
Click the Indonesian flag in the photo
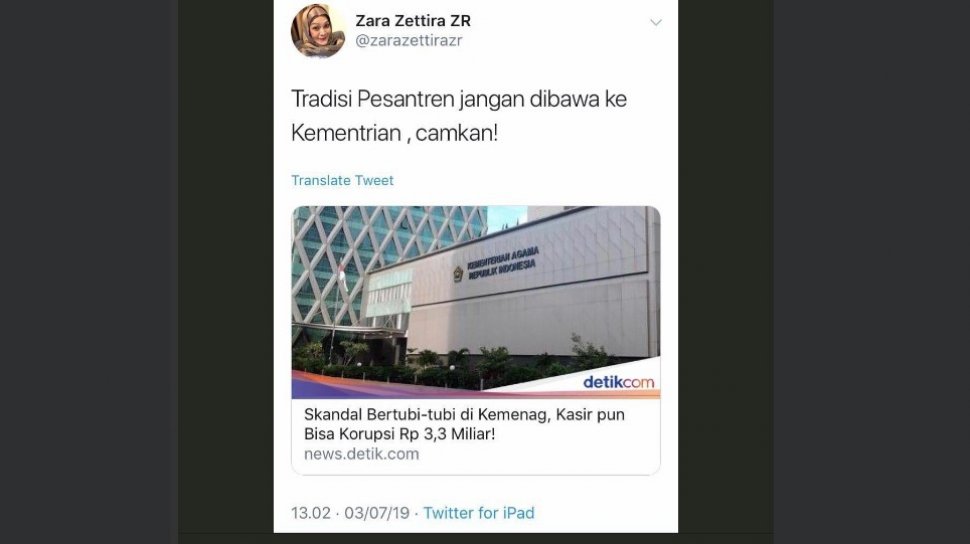tap(341, 274)
